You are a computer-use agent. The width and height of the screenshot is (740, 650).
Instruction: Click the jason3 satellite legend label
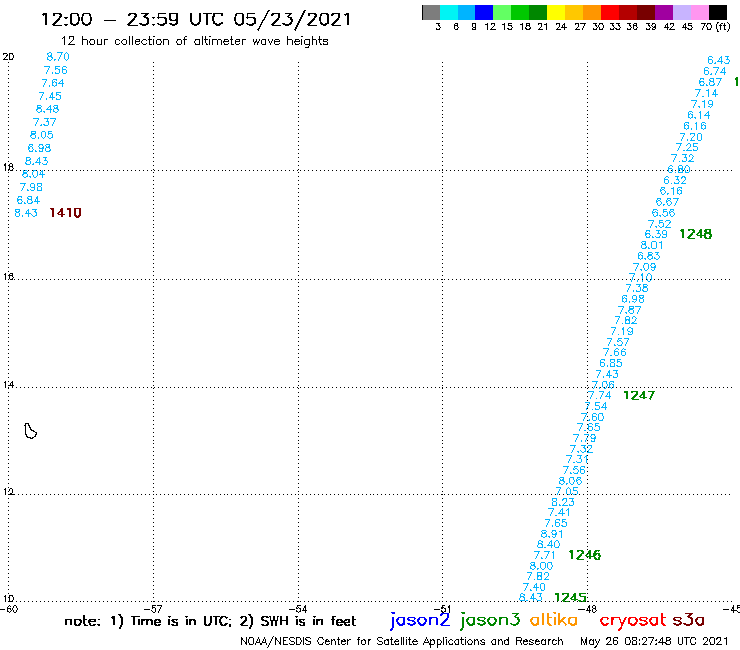point(490,620)
